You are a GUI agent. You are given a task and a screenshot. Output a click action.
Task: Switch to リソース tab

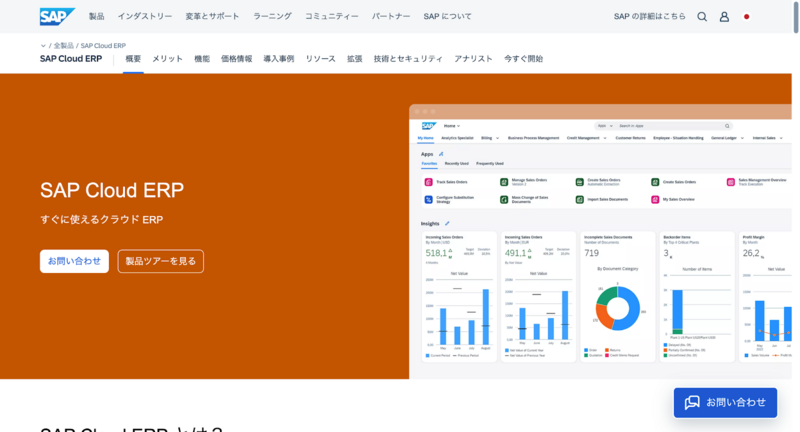click(320, 59)
